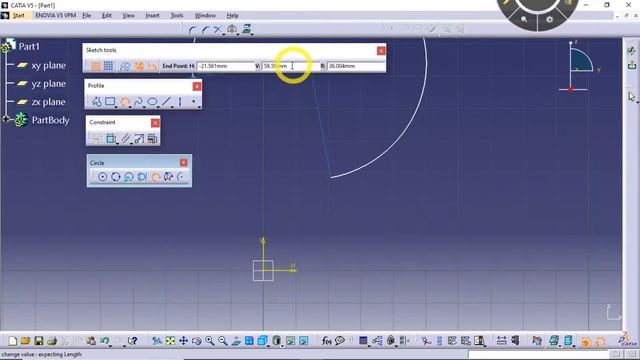Image resolution: width=640 pixels, height=360 pixels.
Task: Select the Profile polyline tool
Action: coord(97,102)
